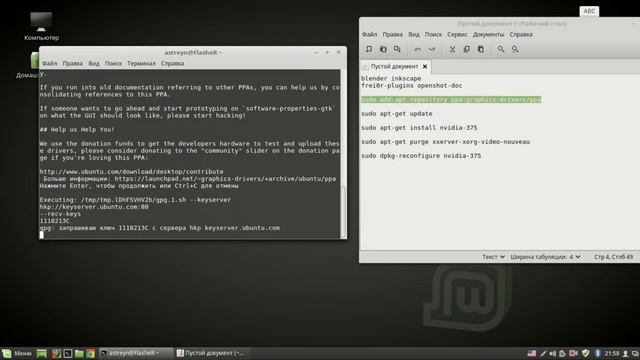
Task: Click the 'sudo apt-get update' line
Action: point(396,113)
